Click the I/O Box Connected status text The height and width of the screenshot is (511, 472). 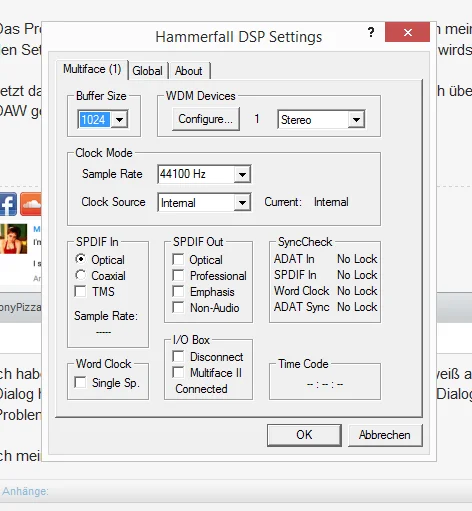(x=201, y=389)
